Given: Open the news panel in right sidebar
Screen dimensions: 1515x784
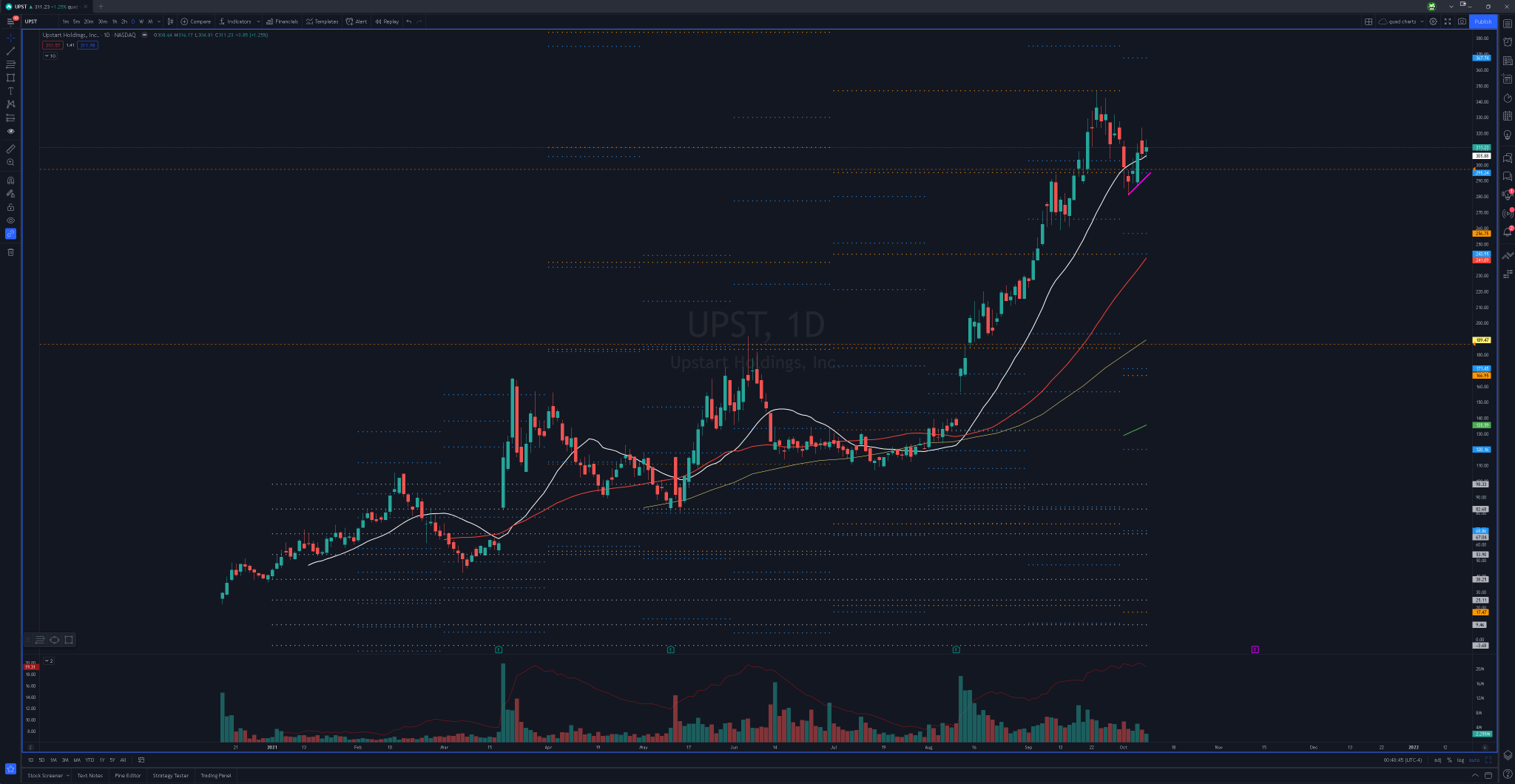Looking at the screenshot, I should click(x=1508, y=61).
